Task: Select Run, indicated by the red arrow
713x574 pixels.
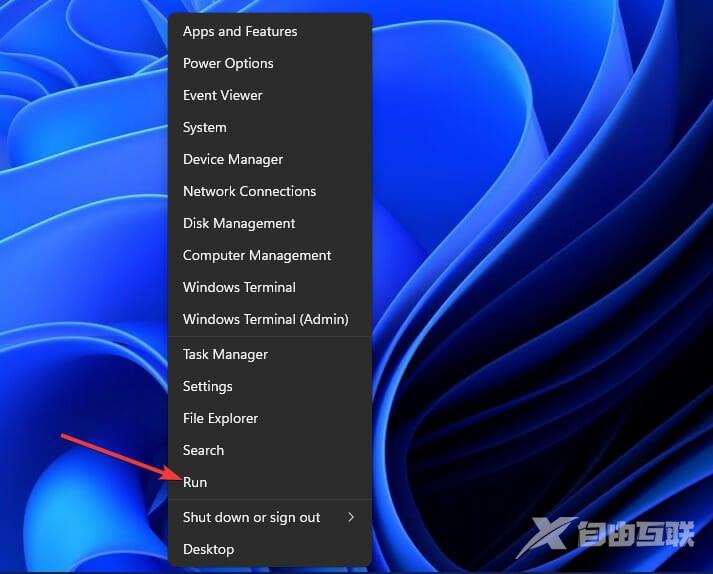Action: 195,482
